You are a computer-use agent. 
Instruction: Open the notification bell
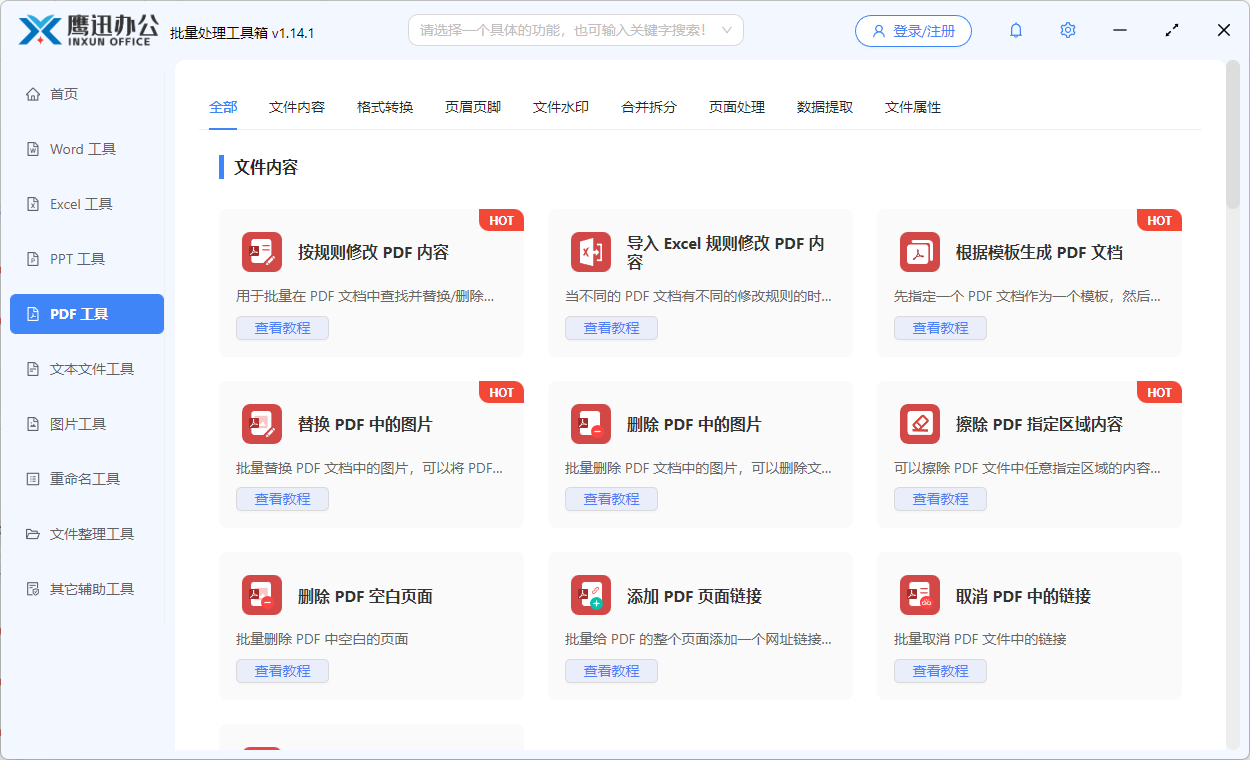(1015, 30)
